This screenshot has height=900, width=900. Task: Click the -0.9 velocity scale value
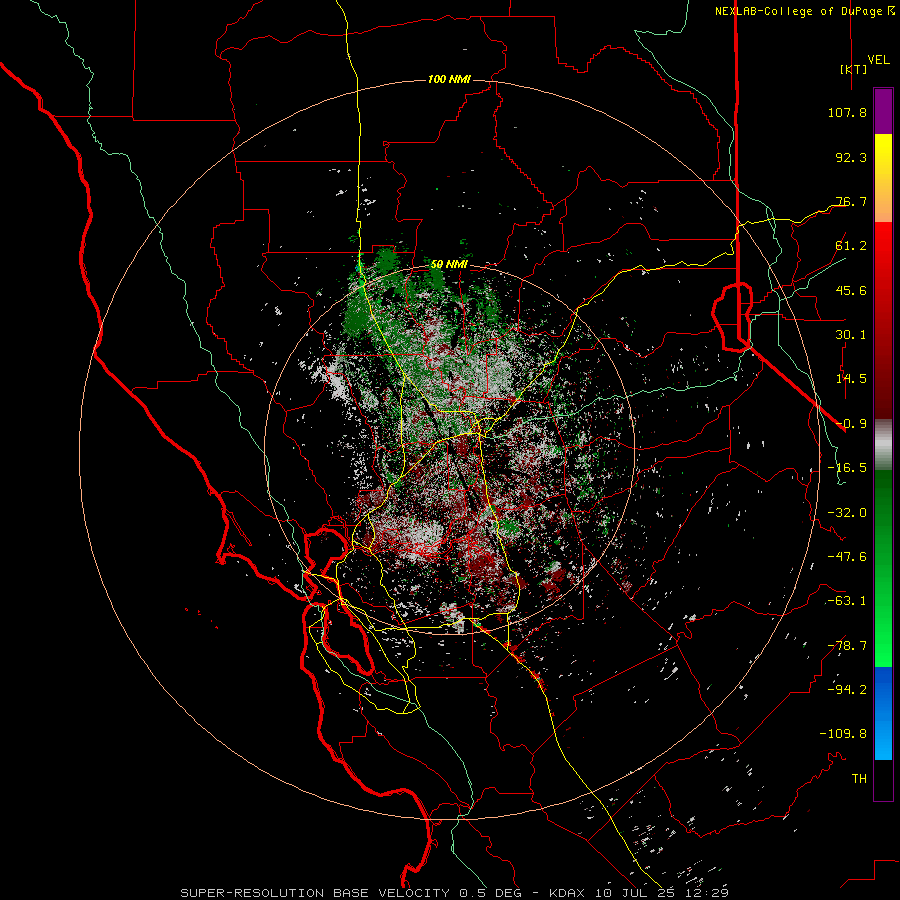coord(851,424)
